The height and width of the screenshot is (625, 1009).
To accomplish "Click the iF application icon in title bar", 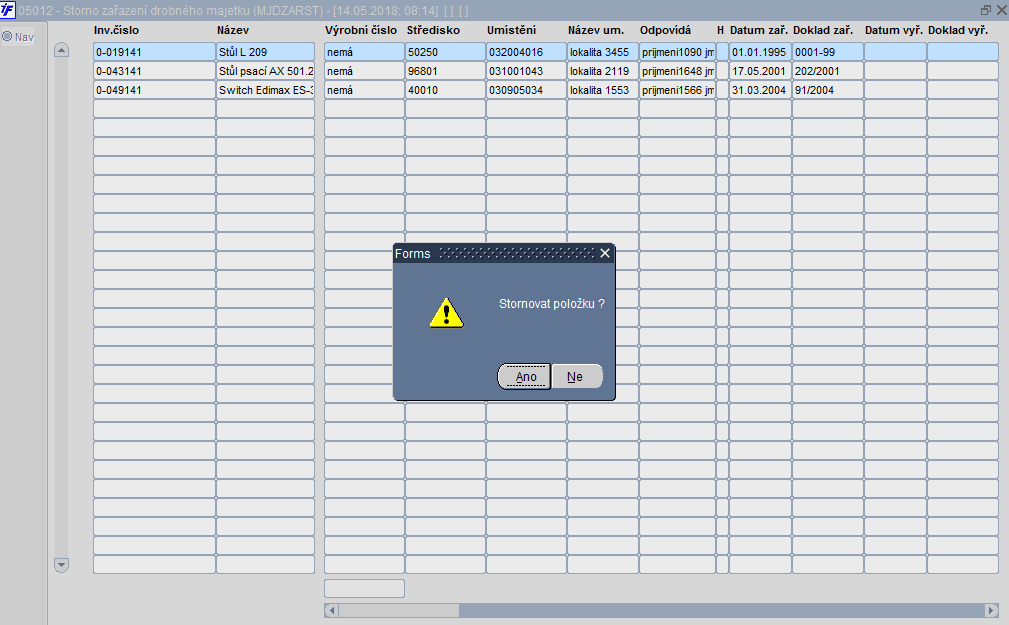I will point(8,9).
